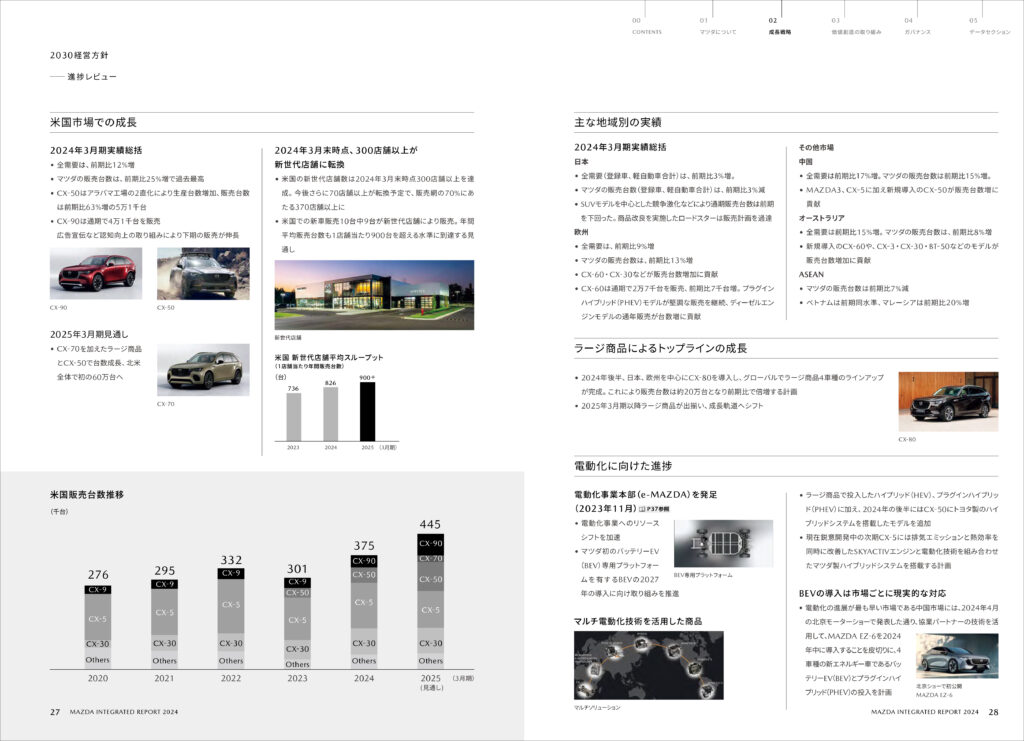Select the オーストラリア region heading

coord(822,218)
